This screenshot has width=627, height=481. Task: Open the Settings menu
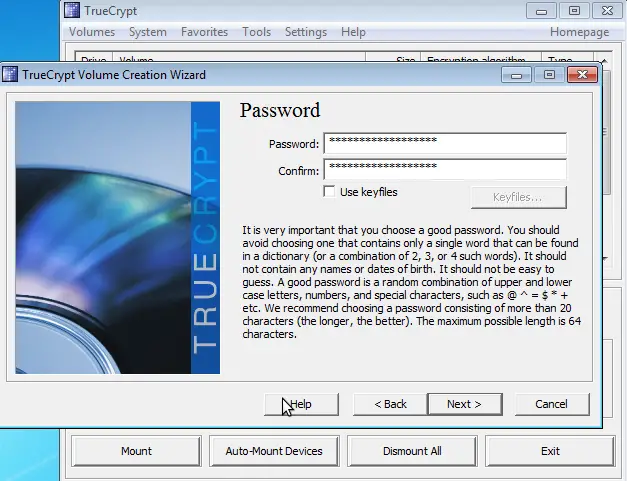[306, 32]
